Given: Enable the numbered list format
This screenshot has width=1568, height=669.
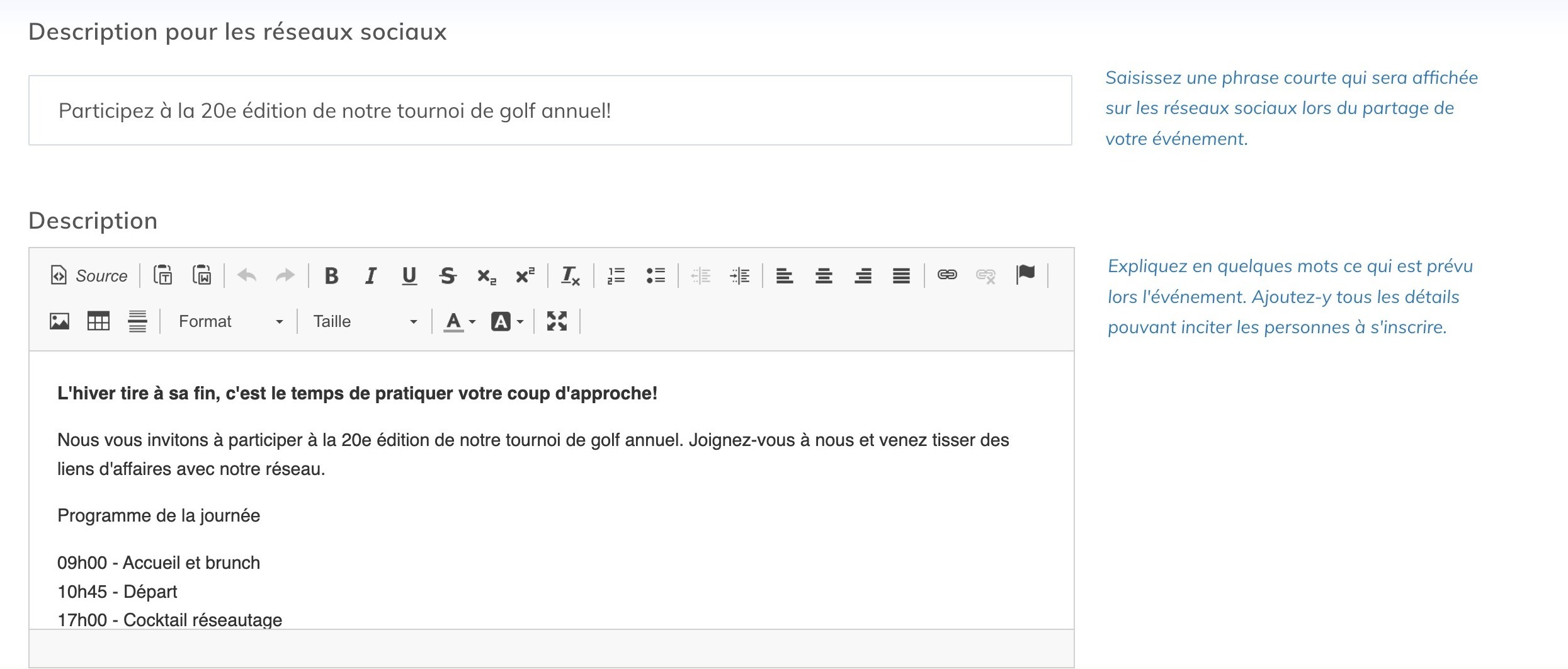Looking at the screenshot, I should click(615, 275).
